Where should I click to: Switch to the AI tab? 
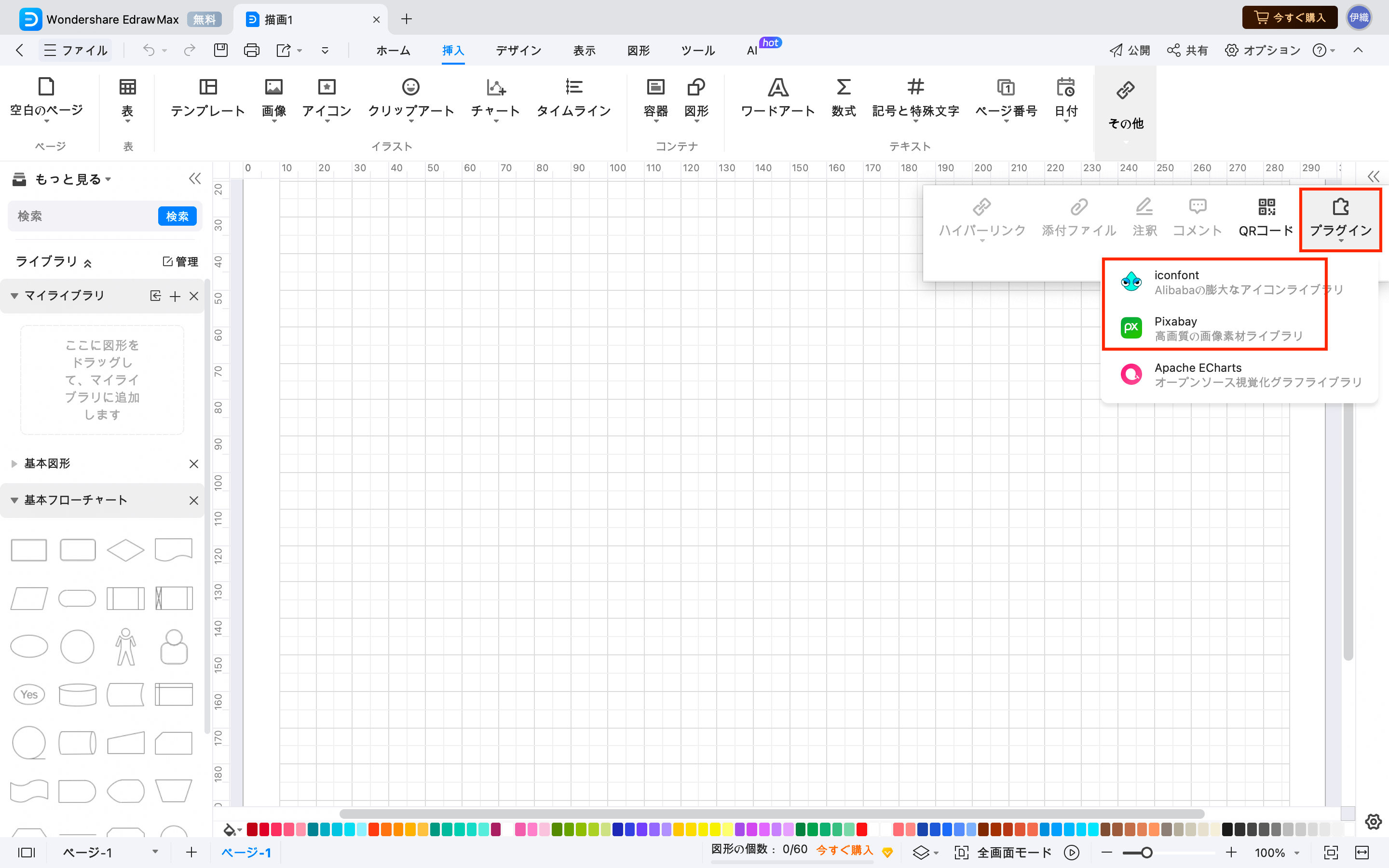pyautogui.click(x=752, y=51)
